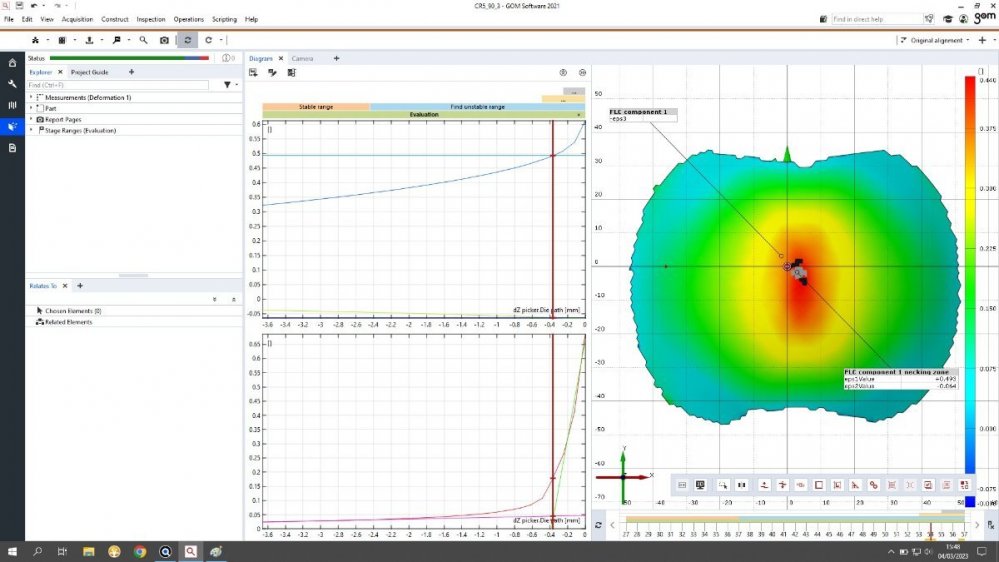Select stage 45 on the timeline
The image size is (999, 562).
point(827,536)
